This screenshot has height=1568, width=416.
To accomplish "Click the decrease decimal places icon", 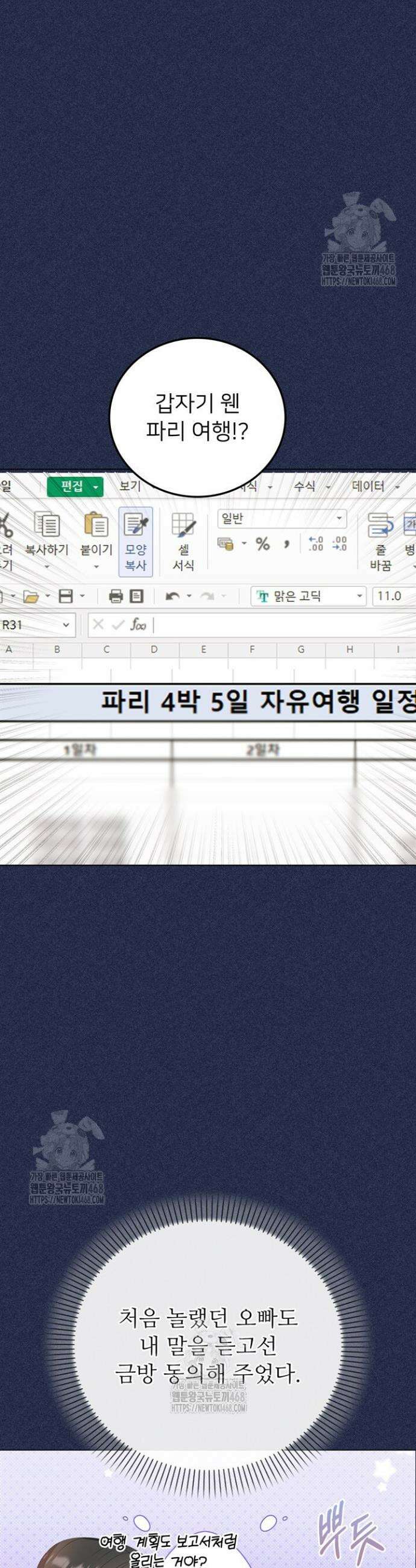I will click(x=339, y=543).
